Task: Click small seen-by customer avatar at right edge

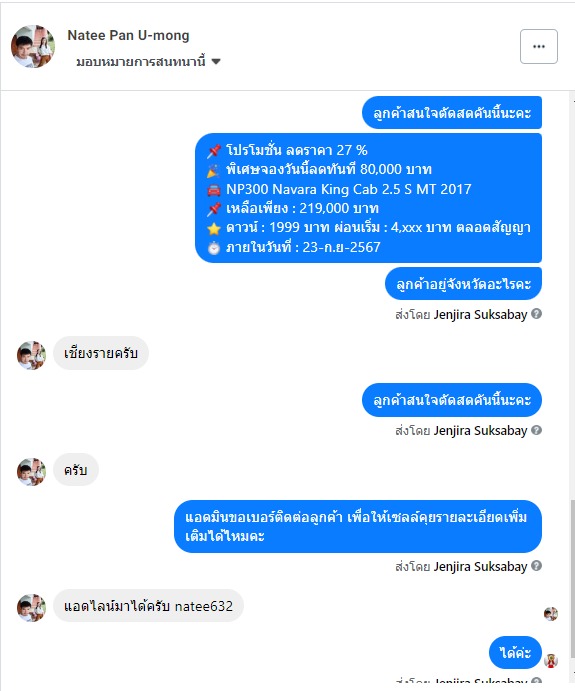Action: click(x=551, y=614)
